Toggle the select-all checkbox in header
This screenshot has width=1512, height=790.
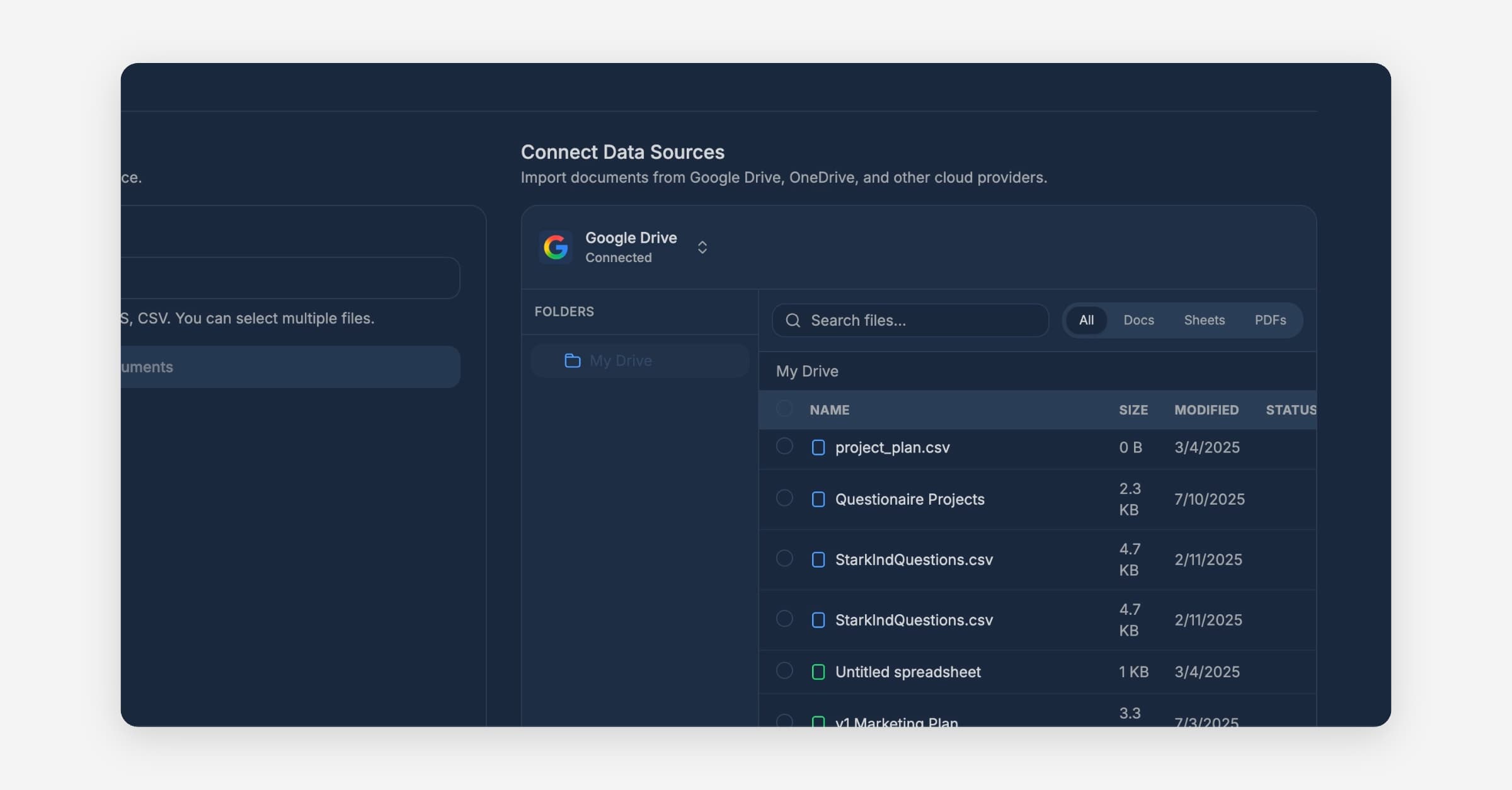click(784, 409)
